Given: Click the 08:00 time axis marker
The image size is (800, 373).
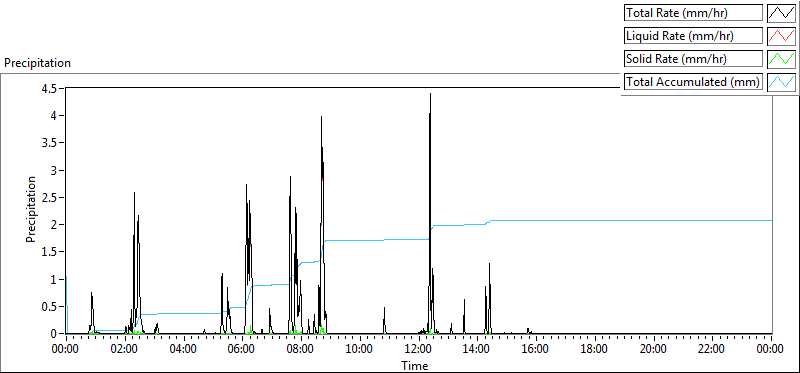Looking at the screenshot, I should (301, 350).
